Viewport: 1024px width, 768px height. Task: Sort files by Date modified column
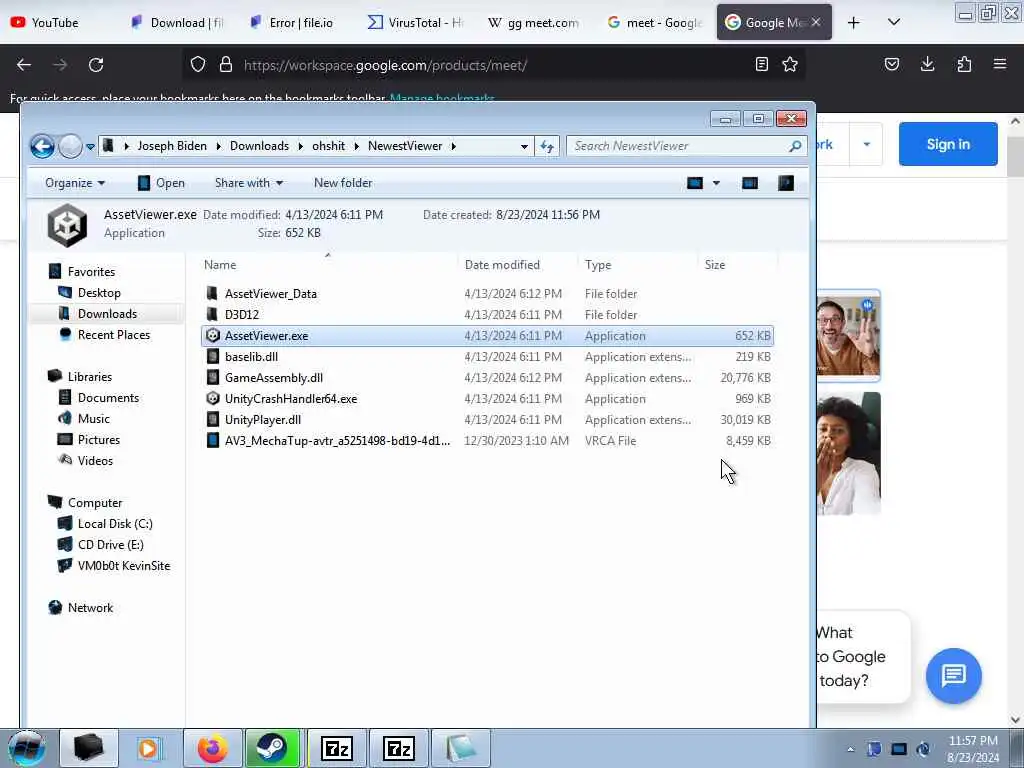click(x=502, y=264)
